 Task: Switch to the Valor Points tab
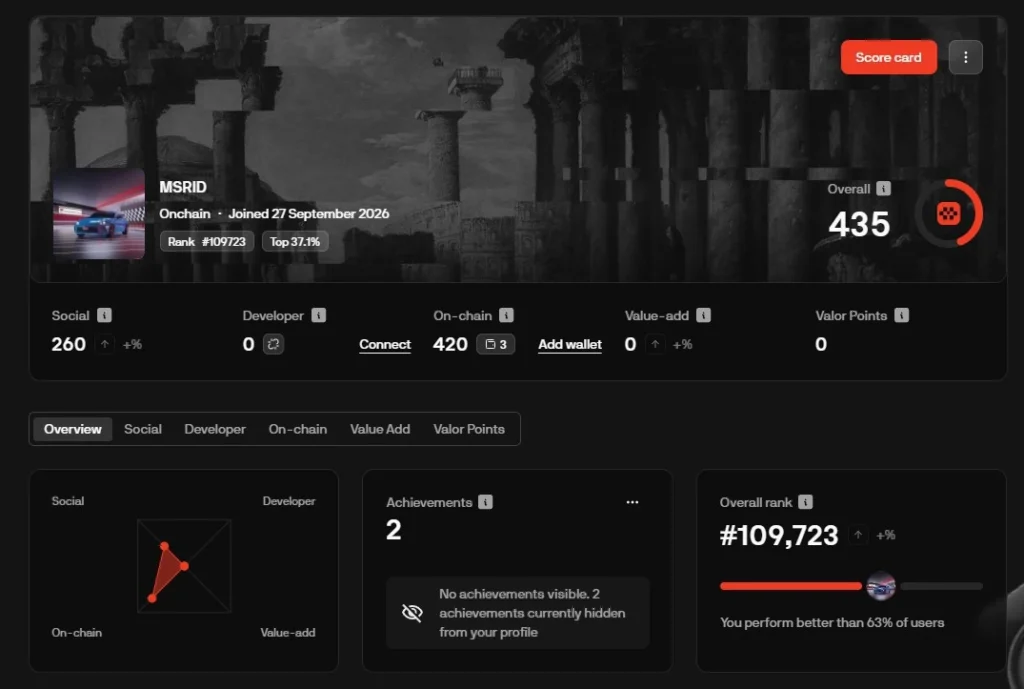pyautogui.click(x=469, y=429)
